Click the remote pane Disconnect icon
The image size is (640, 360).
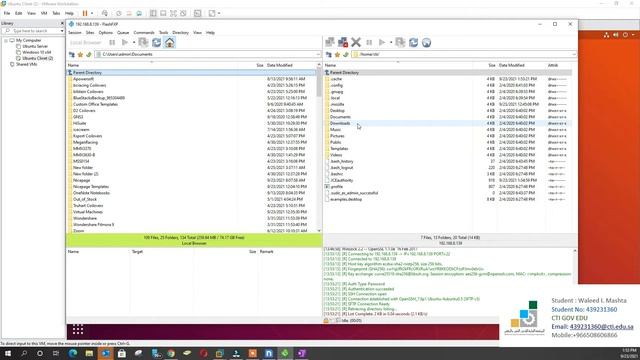(x=343, y=42)
